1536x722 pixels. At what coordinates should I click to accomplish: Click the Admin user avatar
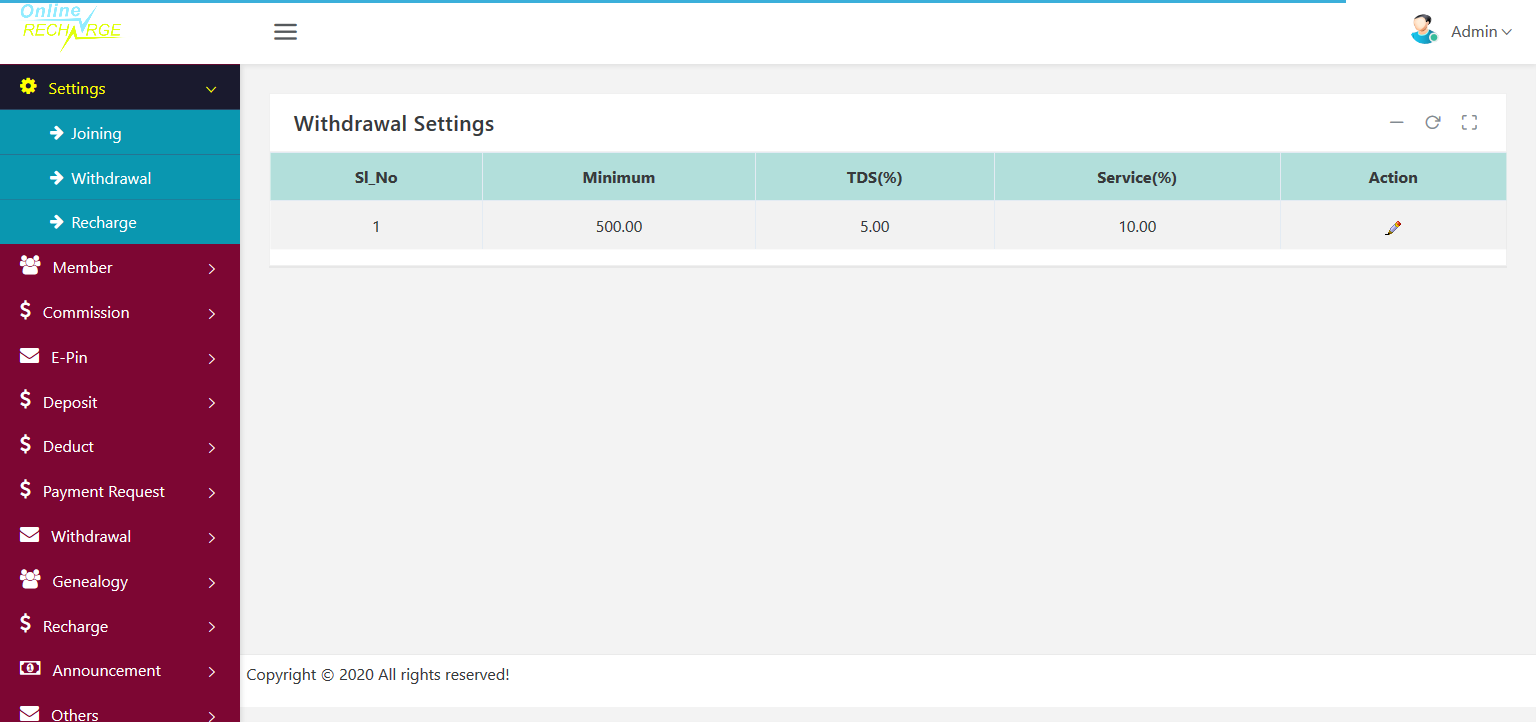click(x=1423, y=30)
